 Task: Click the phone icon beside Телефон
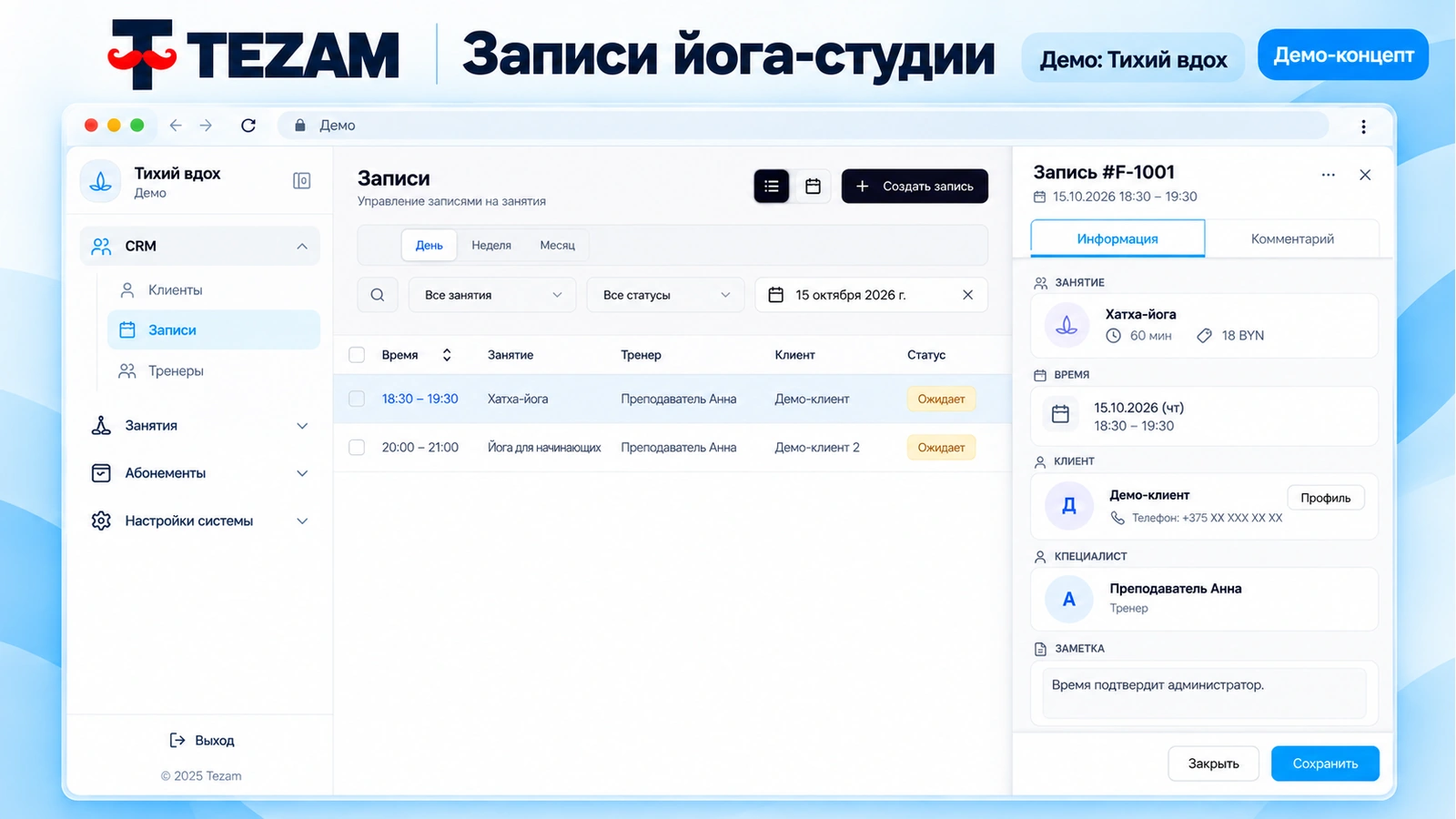[1117, 518]
